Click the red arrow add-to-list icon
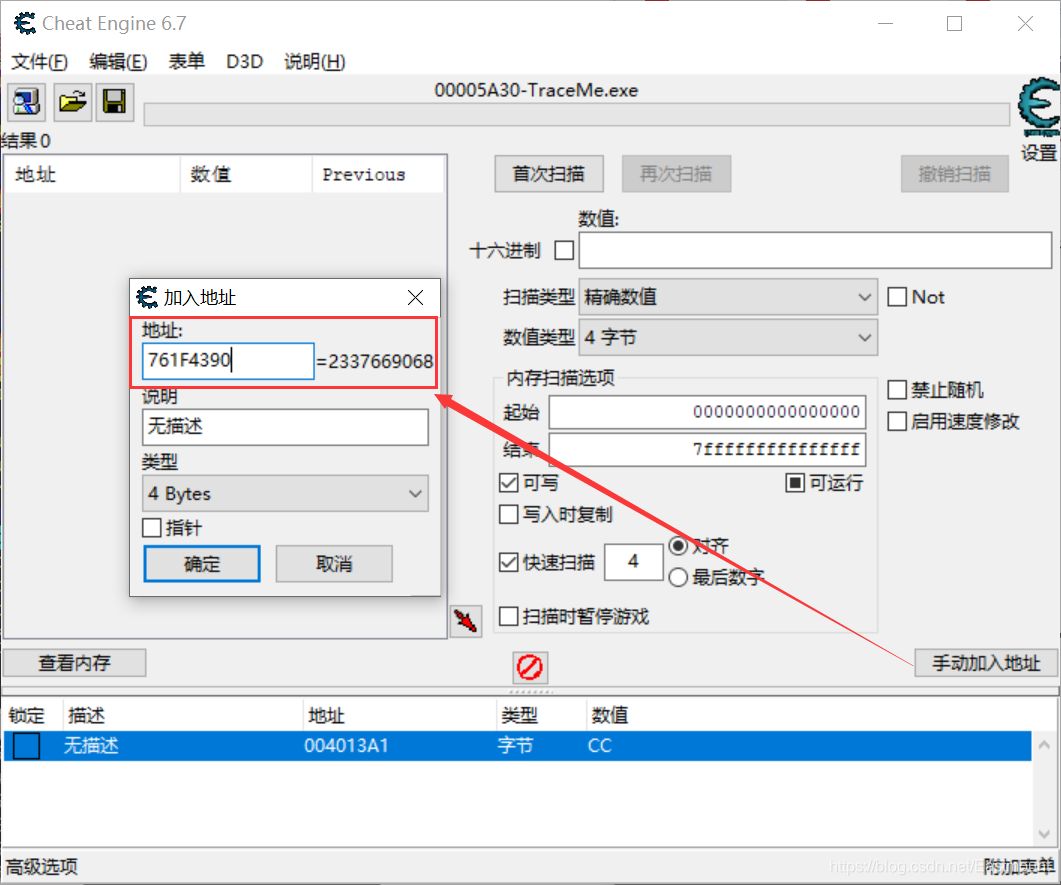 466,620
